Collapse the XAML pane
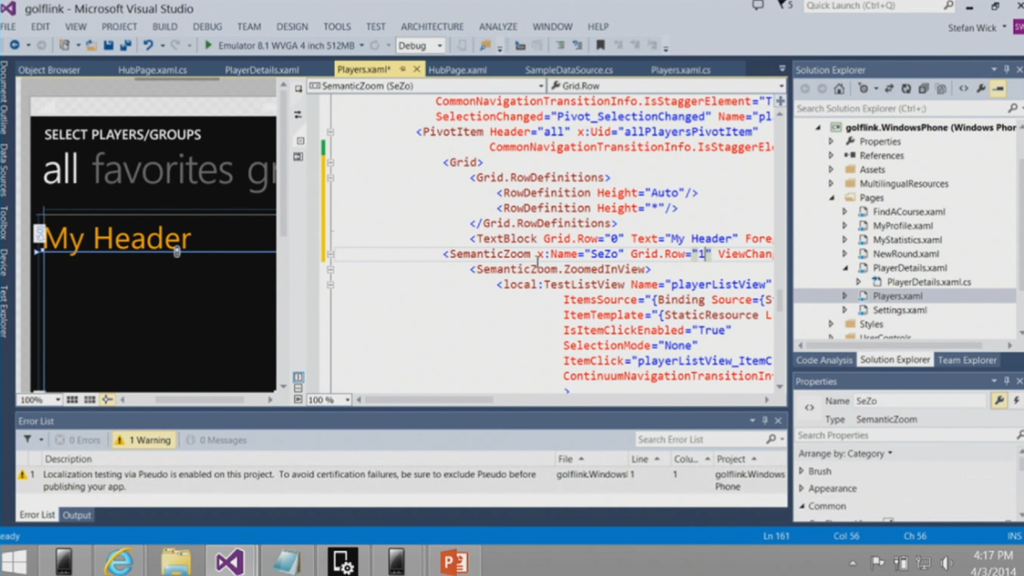Screen dimensions: 1024x576 pyautogui.click(x=298, y=400)
